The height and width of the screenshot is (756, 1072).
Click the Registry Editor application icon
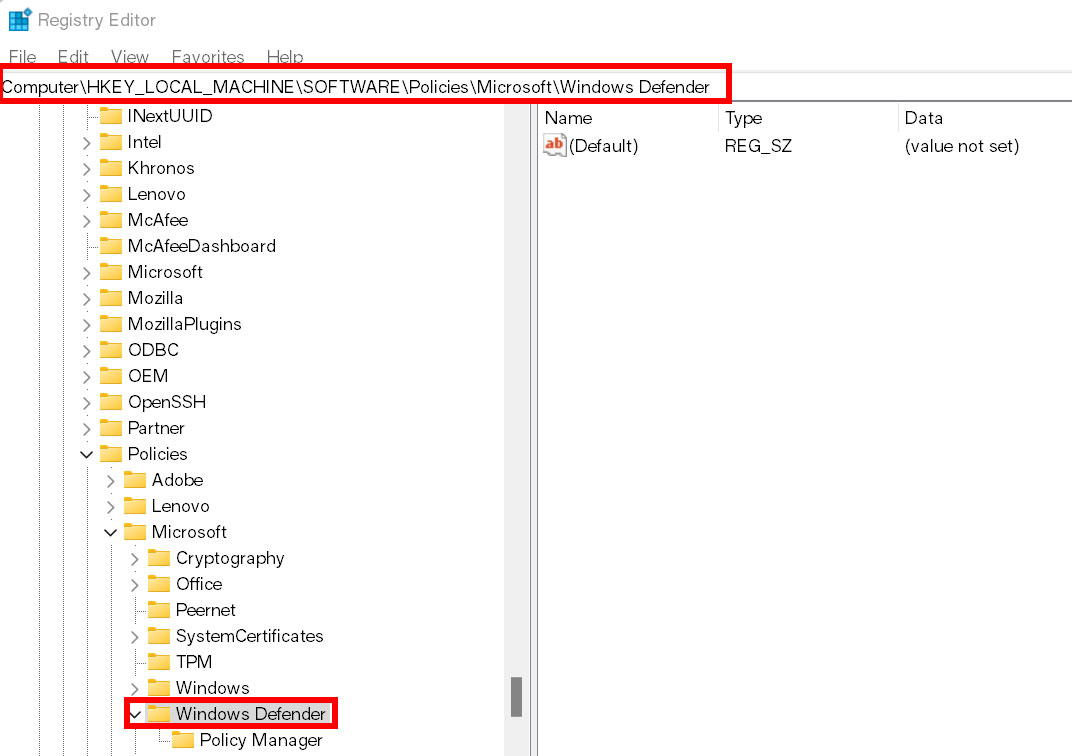[x=21, y=19]
